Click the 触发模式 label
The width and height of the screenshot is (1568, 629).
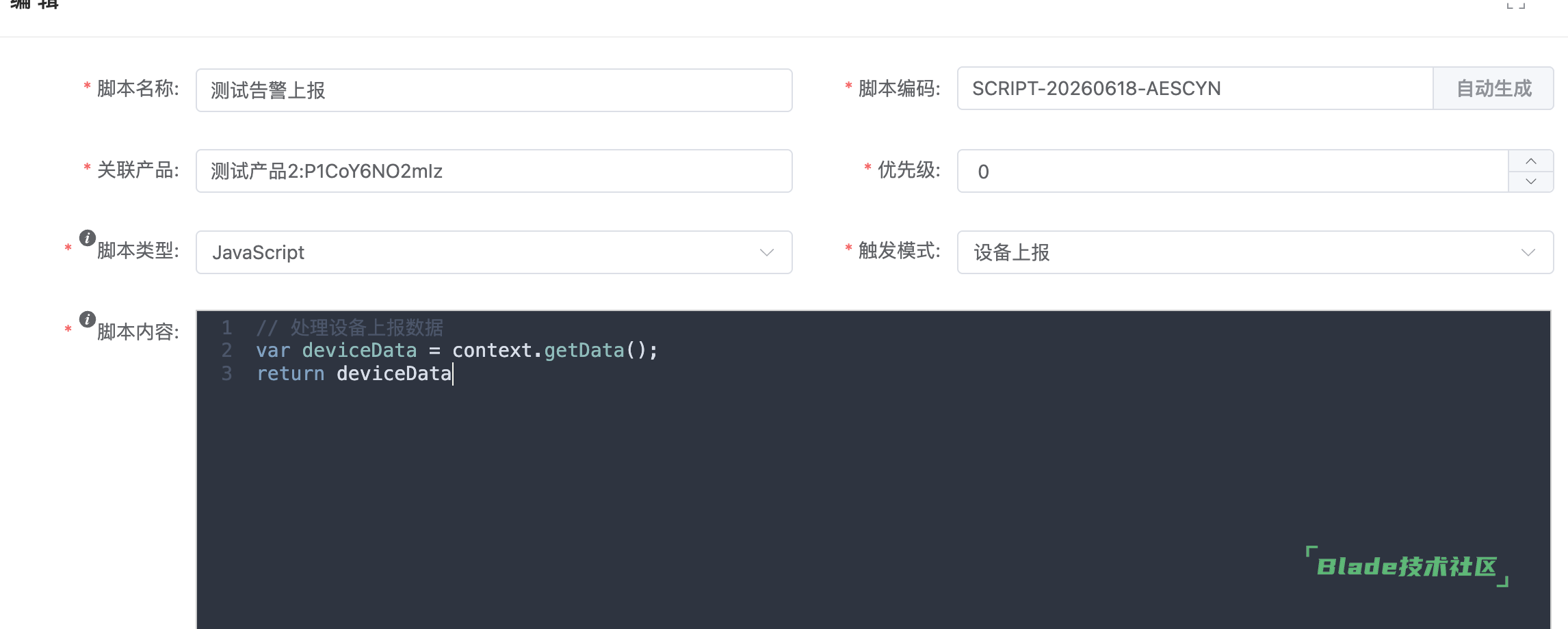[899, 251]
